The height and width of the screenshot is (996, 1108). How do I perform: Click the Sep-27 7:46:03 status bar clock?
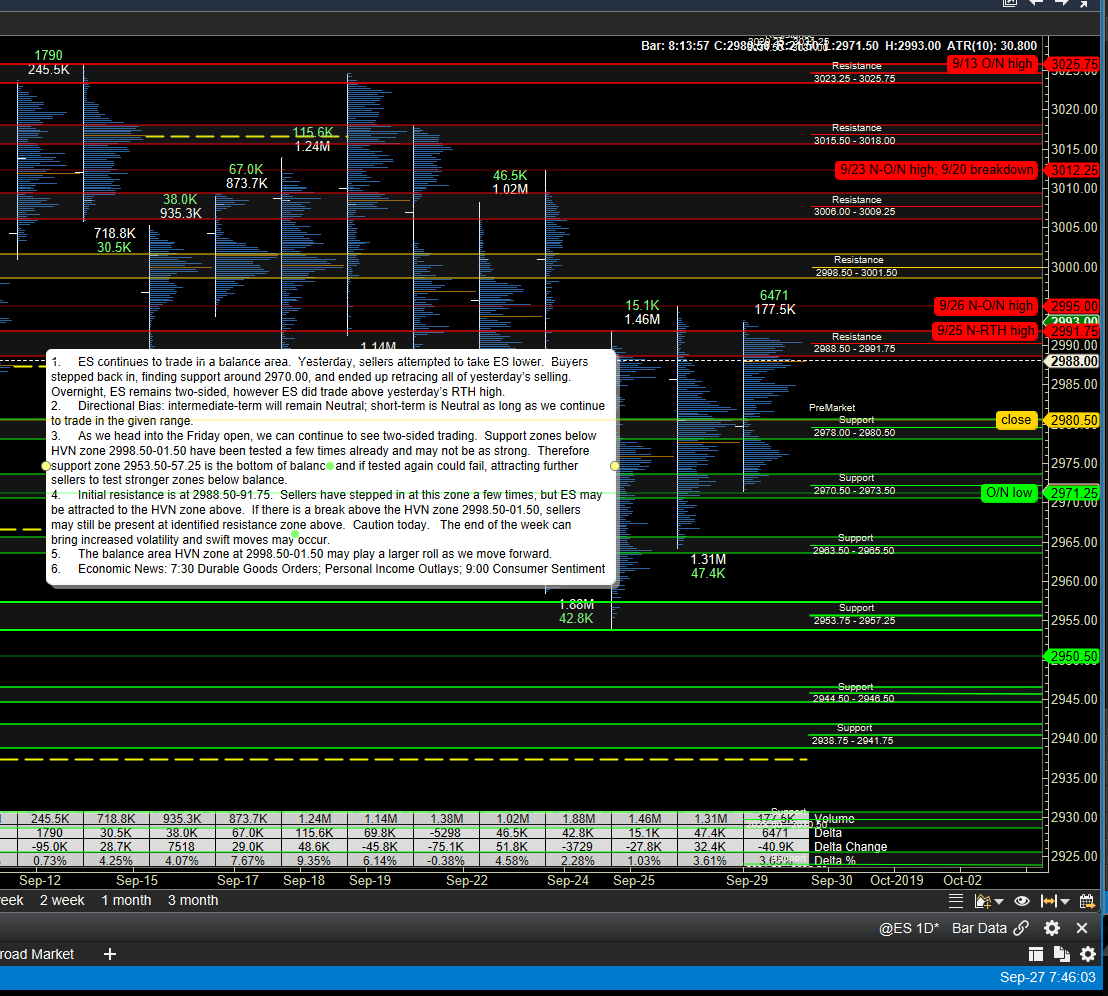pyautogui.click(x=1047, y=978)
